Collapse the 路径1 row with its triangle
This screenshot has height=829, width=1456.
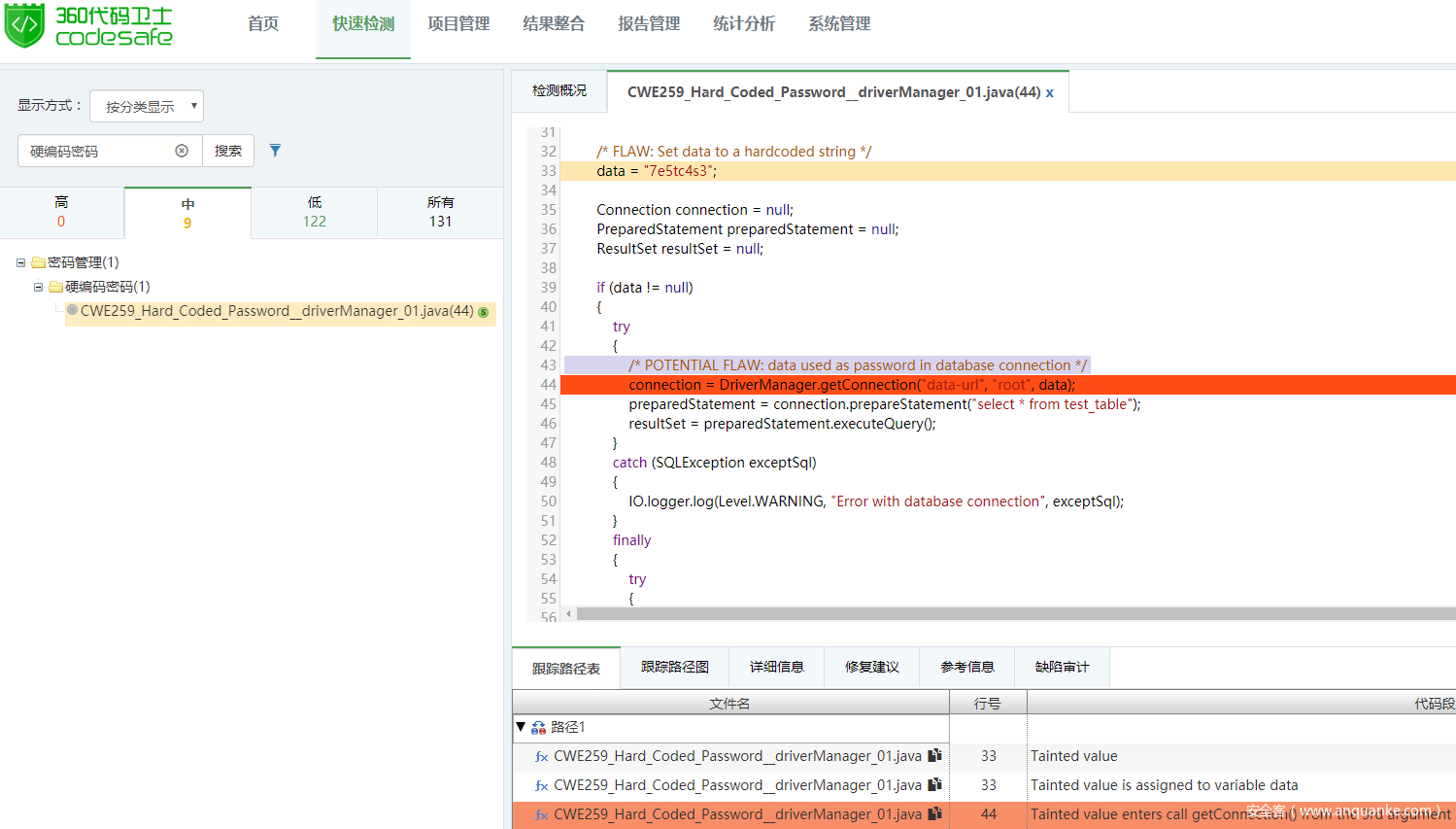[x=521, y=727]
